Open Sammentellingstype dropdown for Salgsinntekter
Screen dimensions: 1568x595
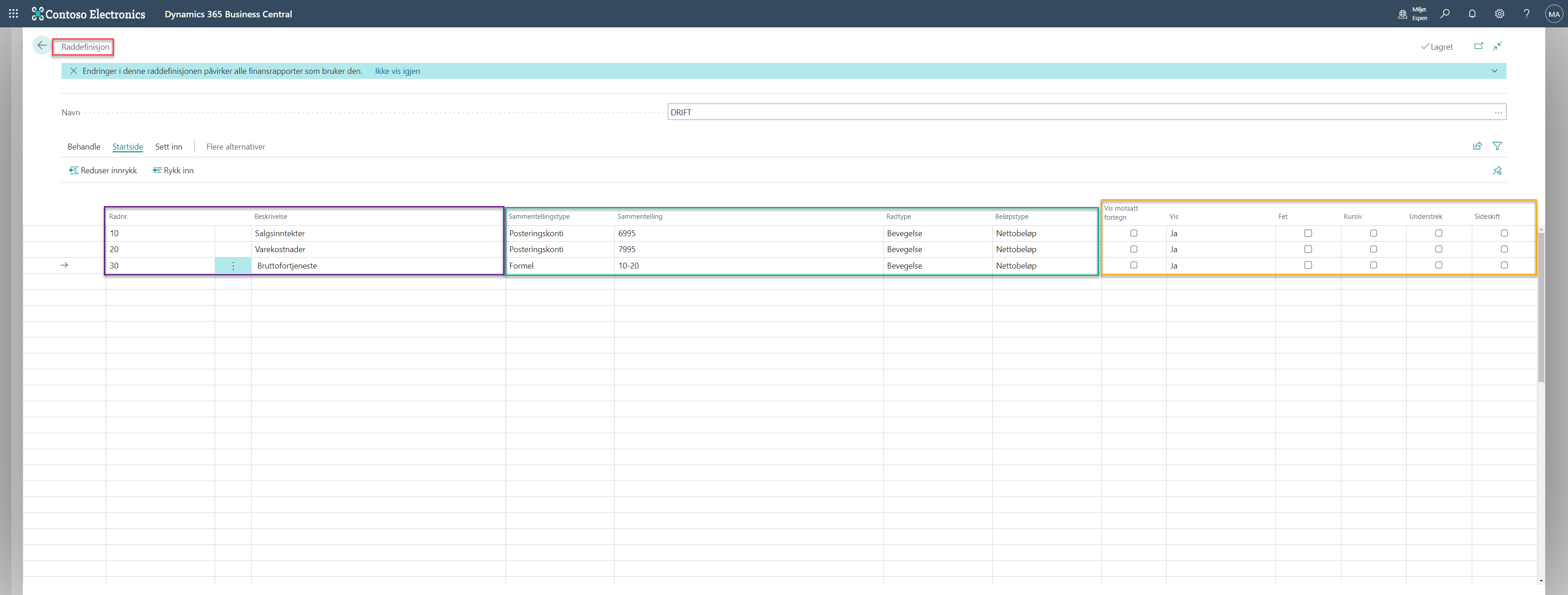click(x=560, y=233)
